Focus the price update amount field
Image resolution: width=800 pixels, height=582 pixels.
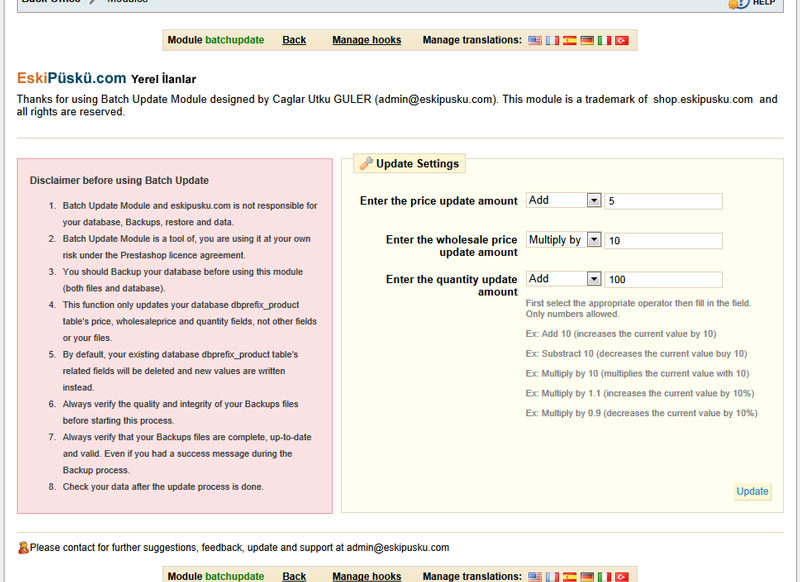pos(663,201)
